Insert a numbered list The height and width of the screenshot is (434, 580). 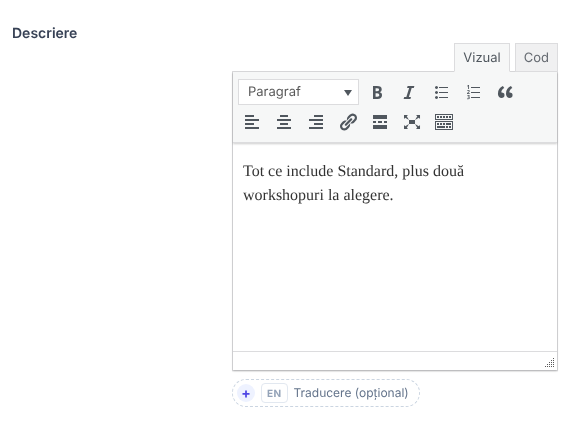click(x=473, y=92)
